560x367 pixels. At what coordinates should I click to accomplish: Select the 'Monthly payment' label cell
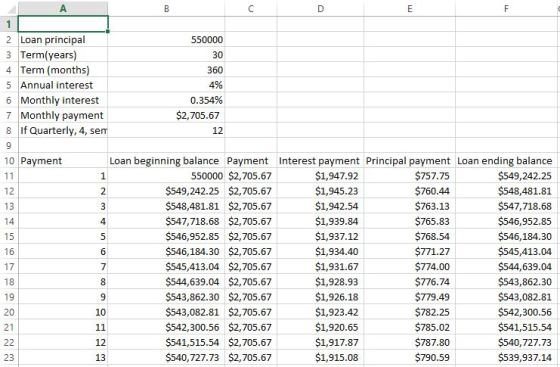63,115
